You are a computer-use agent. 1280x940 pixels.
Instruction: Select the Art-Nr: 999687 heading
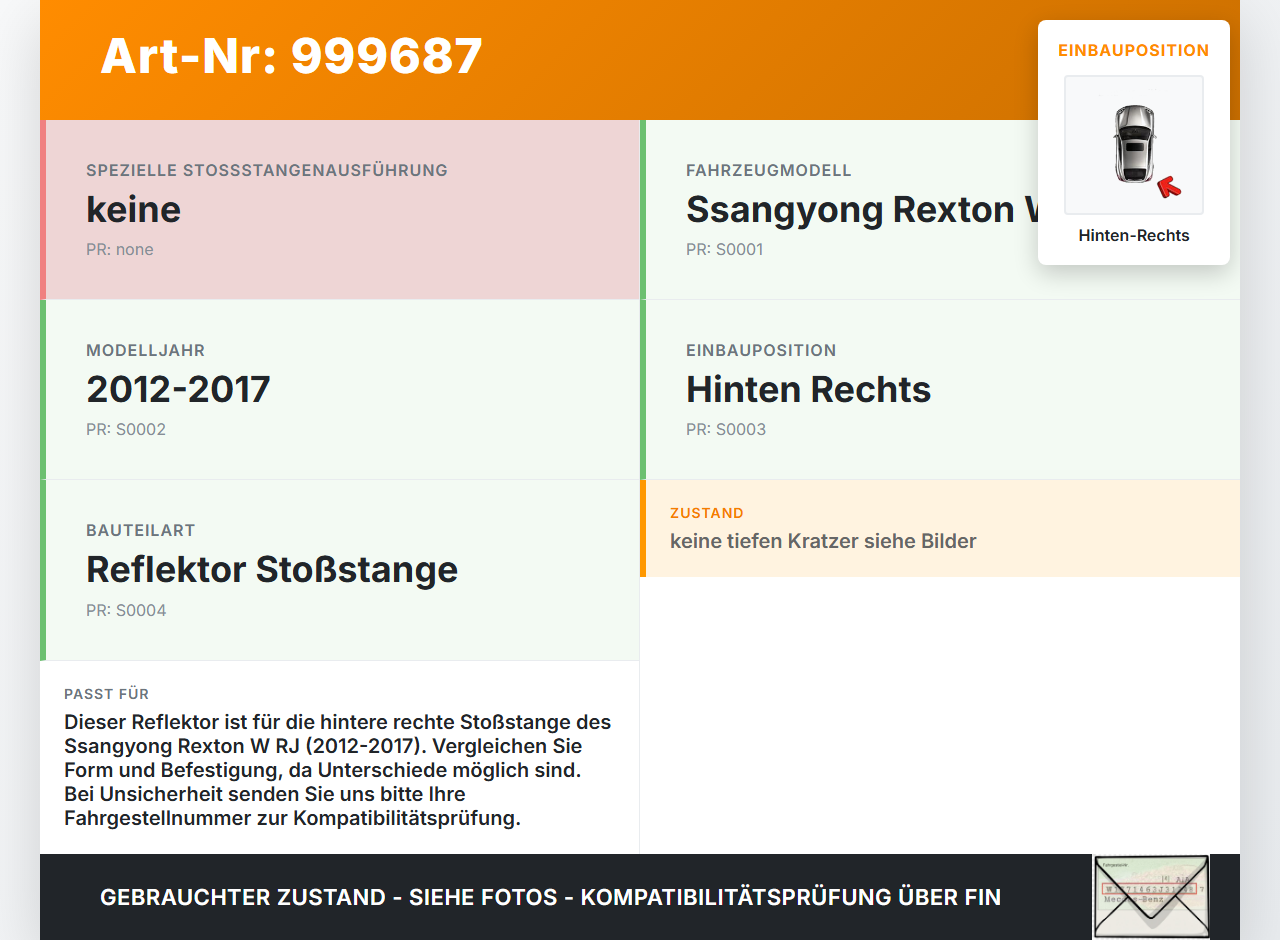coord(292,56)
